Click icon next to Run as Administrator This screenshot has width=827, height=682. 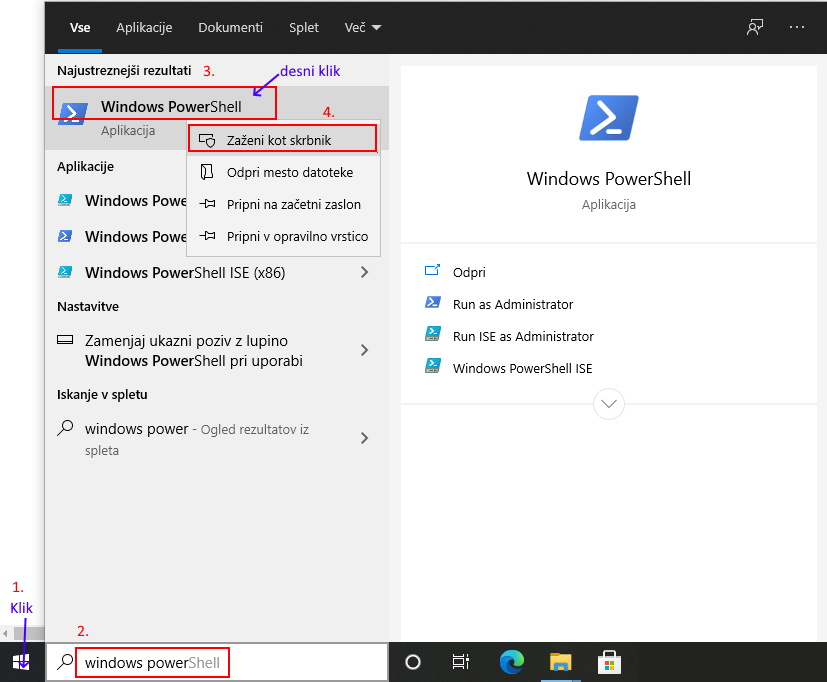(432, 302)
